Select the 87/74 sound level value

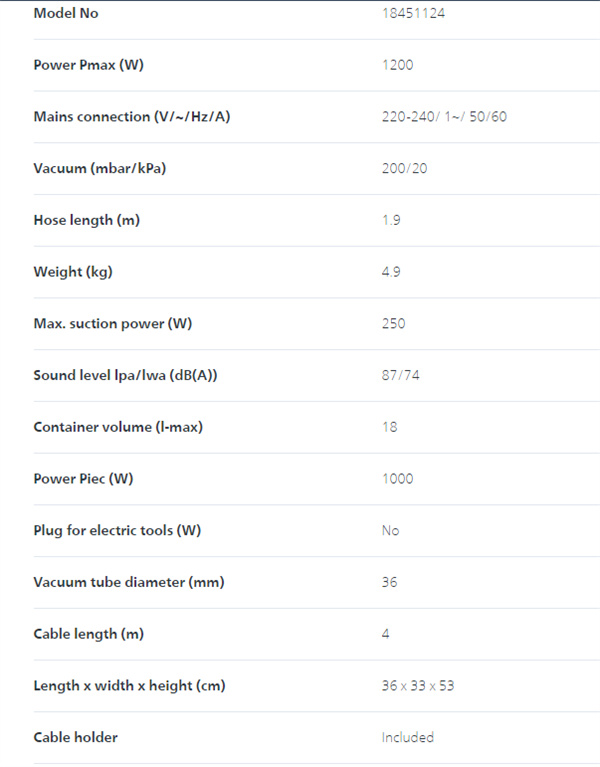(400, 375)
